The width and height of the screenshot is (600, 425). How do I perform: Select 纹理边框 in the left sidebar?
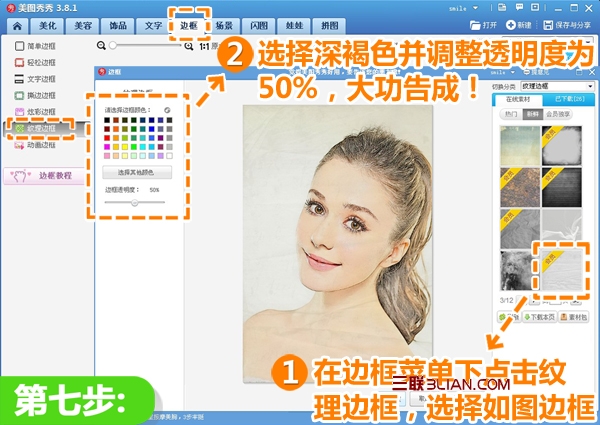coord(36,128)
